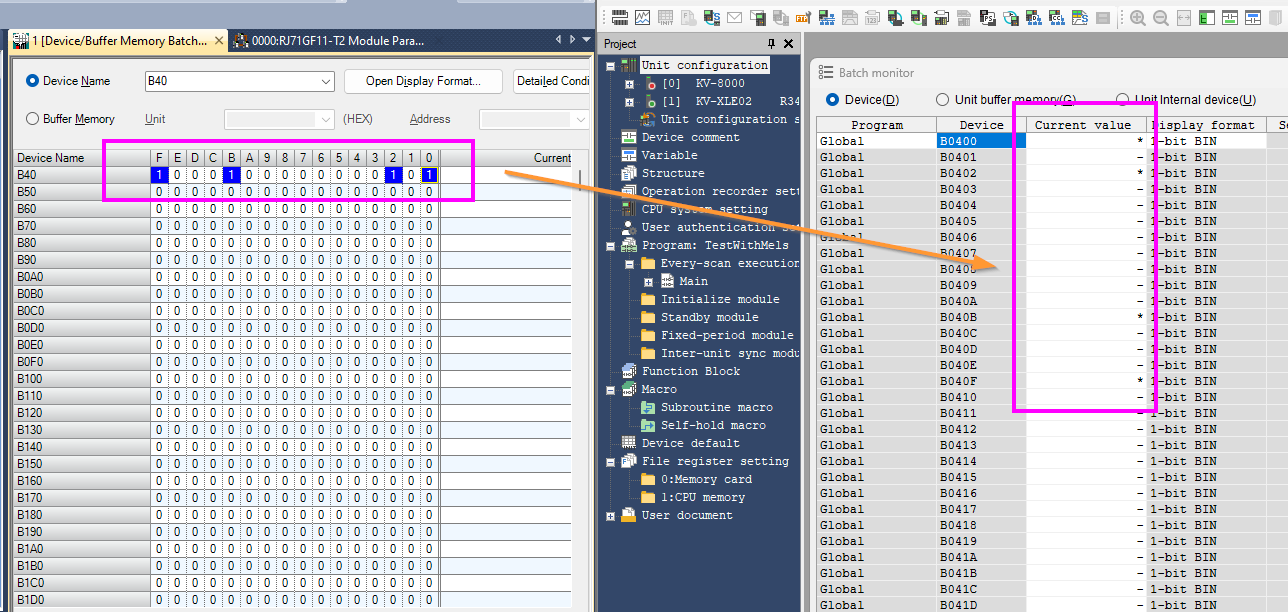
Task: Pin the Project panel
Action: click(x=771, y=44)
